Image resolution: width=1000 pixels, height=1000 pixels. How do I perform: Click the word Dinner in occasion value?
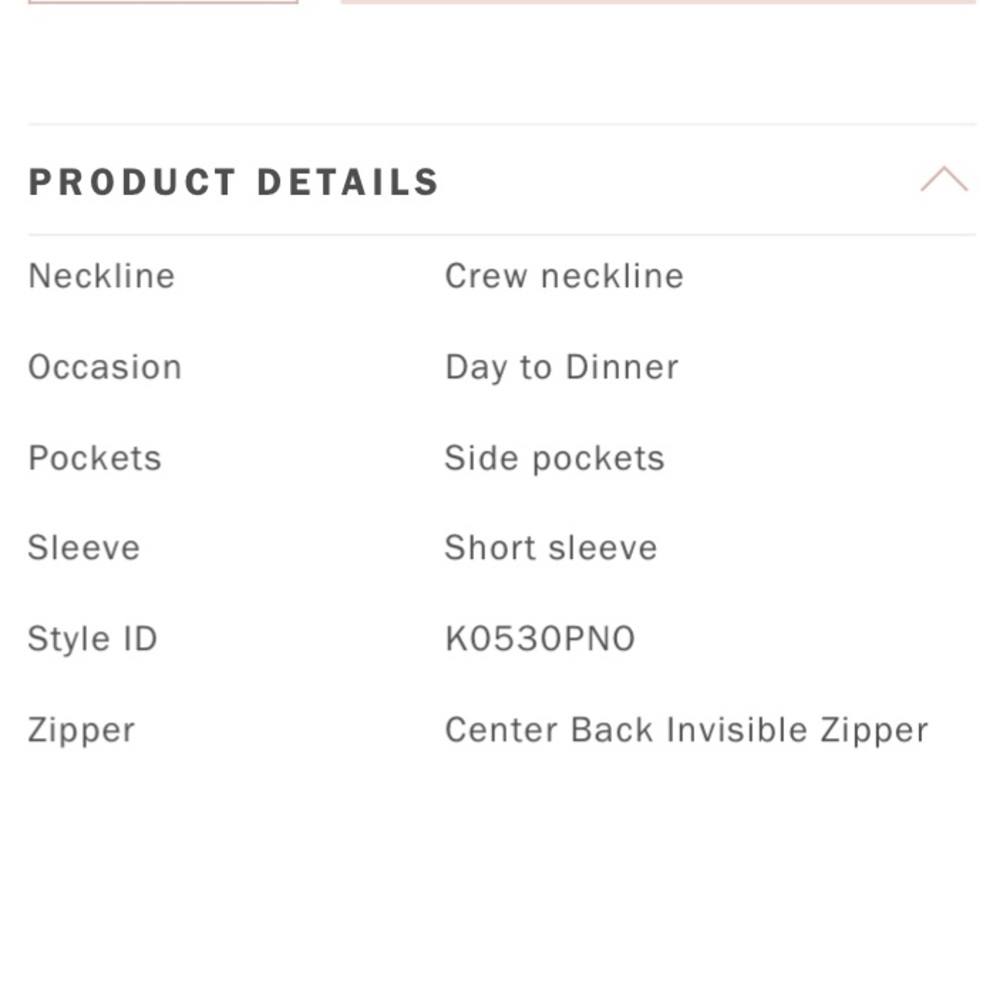(622, 367)
